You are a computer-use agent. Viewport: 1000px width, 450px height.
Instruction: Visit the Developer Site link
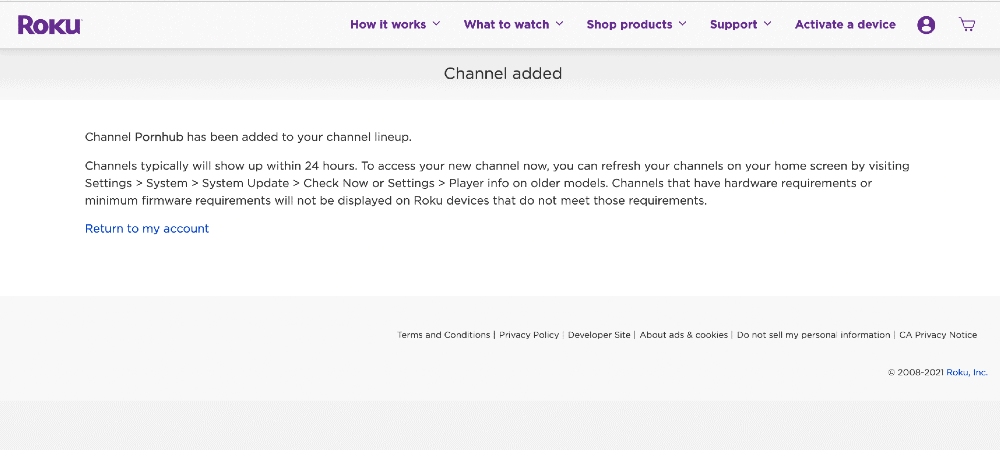click(599, 335)
